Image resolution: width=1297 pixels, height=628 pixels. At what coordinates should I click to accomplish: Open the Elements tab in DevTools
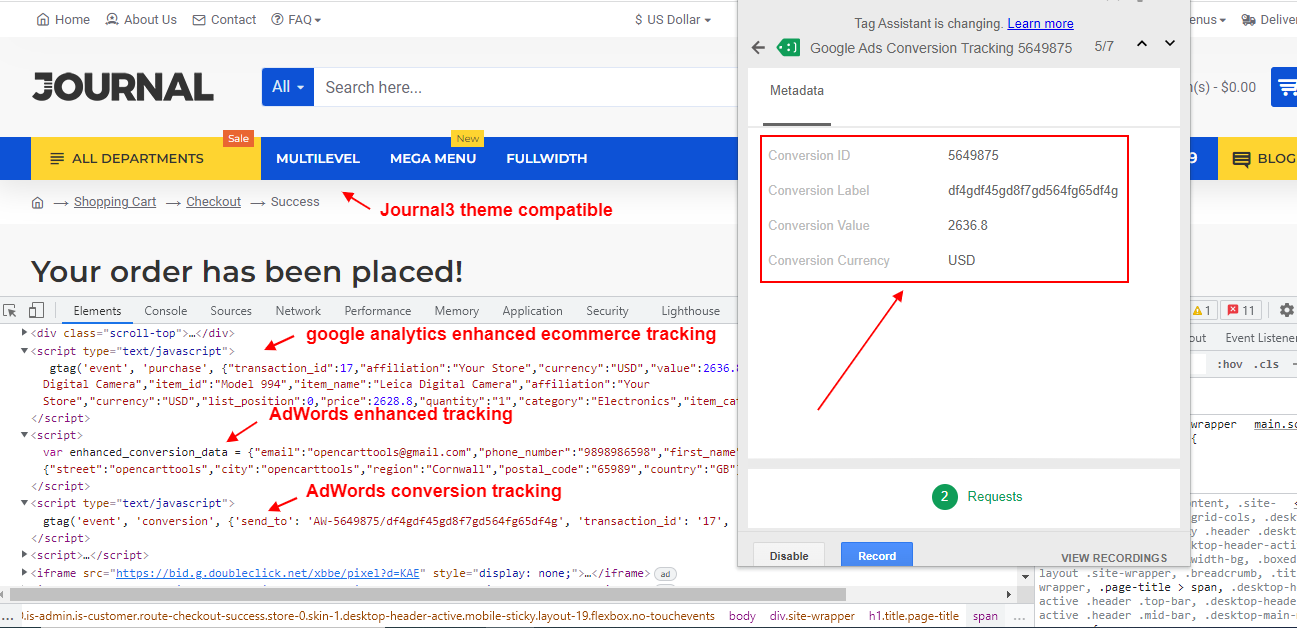click(97, 311)
